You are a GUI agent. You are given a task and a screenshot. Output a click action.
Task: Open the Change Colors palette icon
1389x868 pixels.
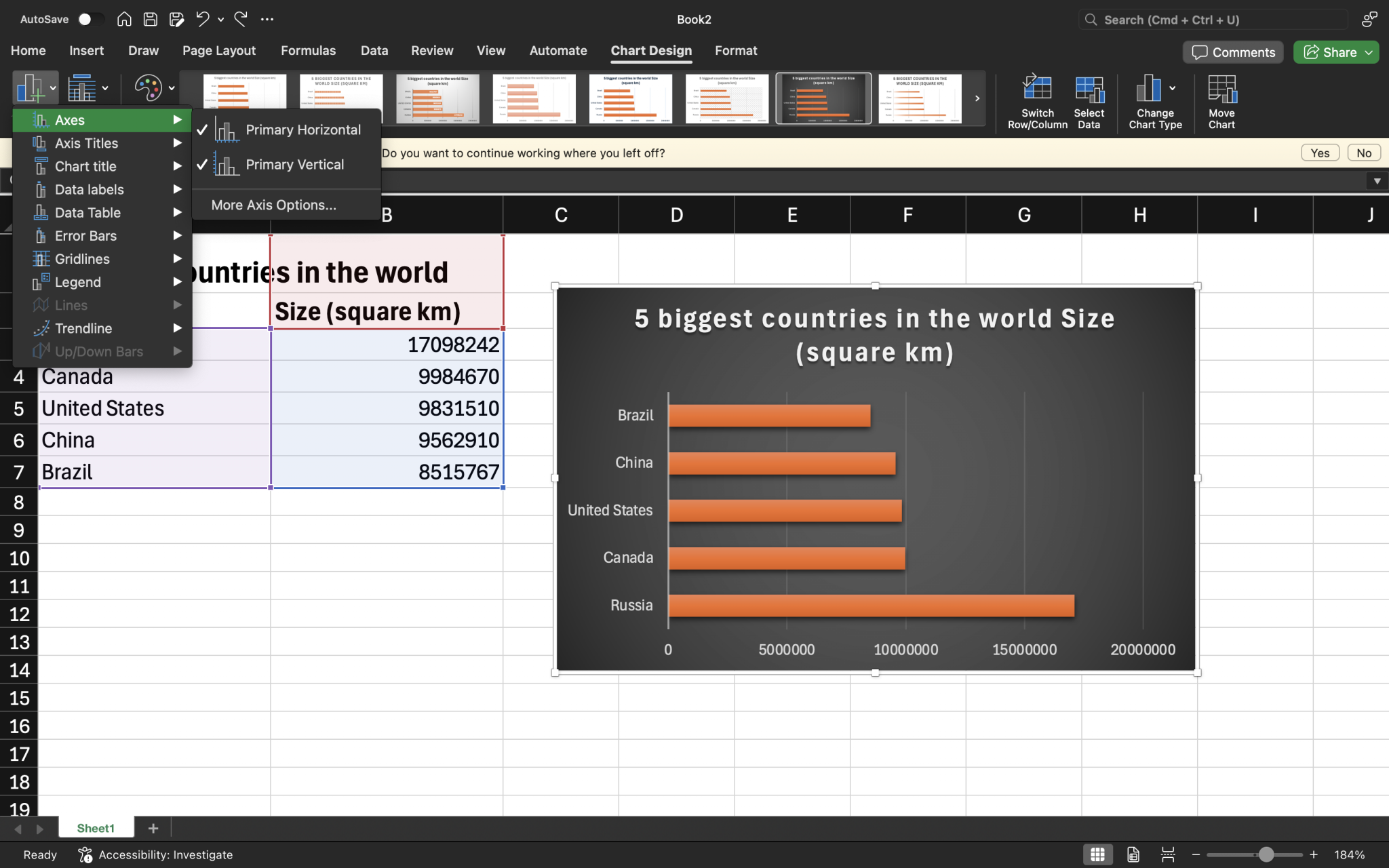(149, 87)
